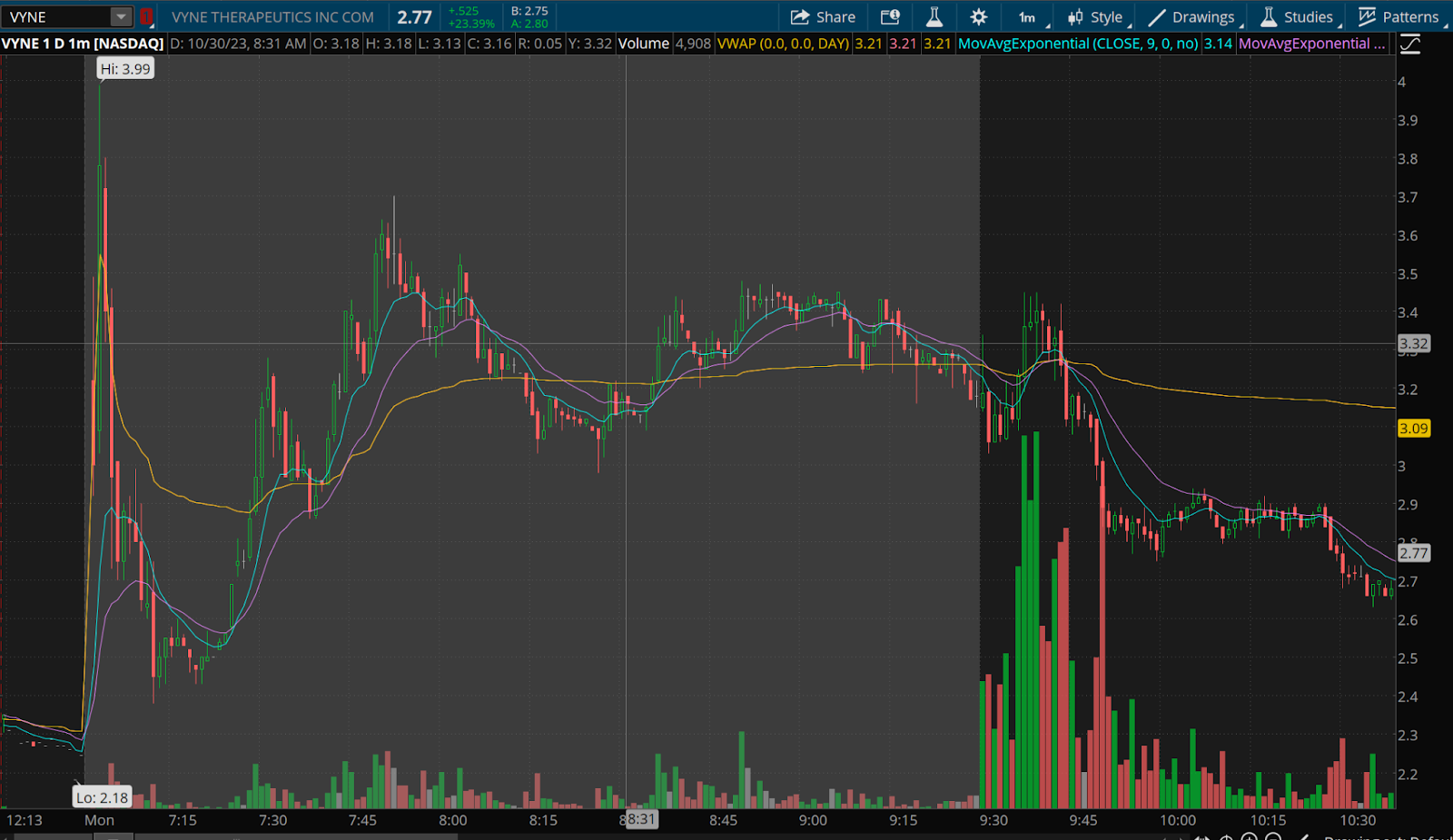Click the quick quote info icon beside Share
Screen dimensions: 1453x840
[x=890, y=17]
